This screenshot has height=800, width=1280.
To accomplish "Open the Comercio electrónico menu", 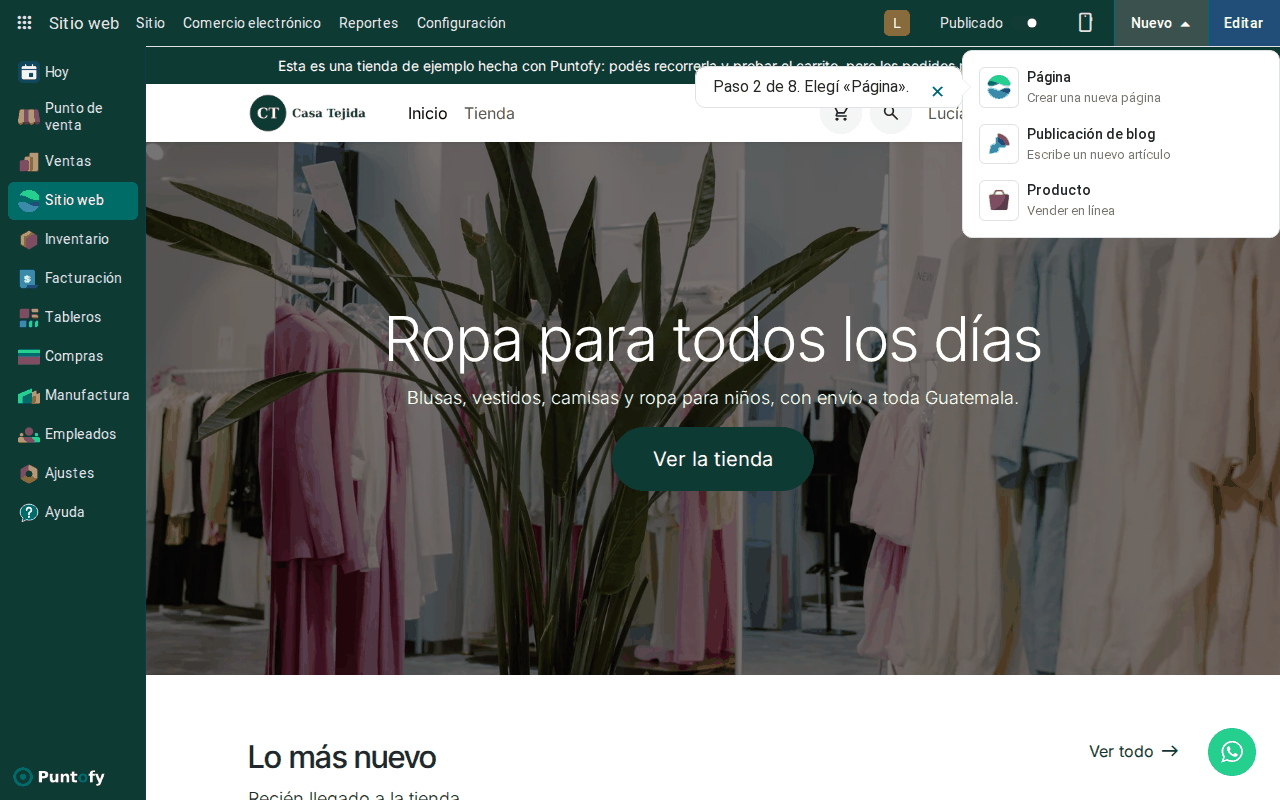I will [252, 23].
